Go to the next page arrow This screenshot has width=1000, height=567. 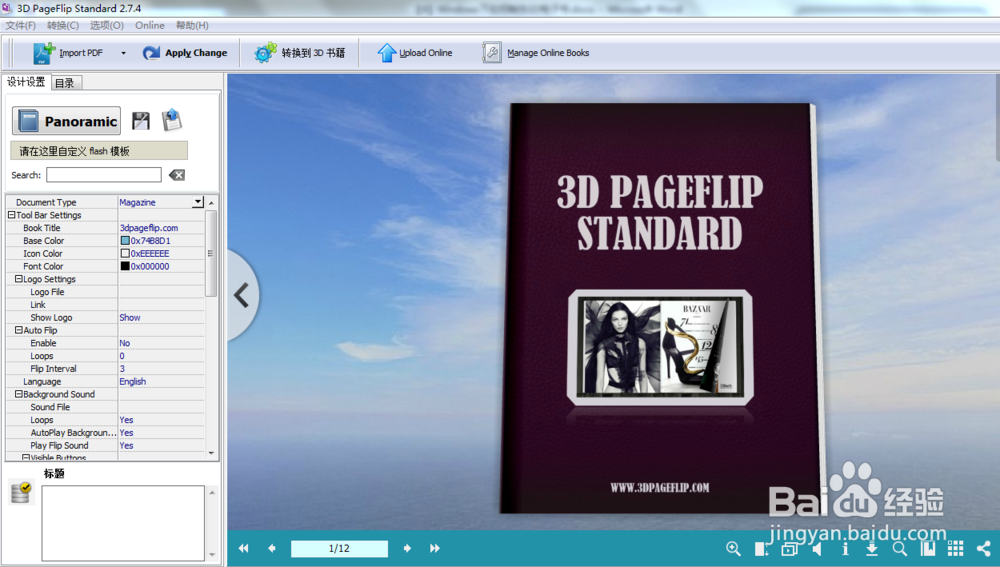click(x=407, y=548)
